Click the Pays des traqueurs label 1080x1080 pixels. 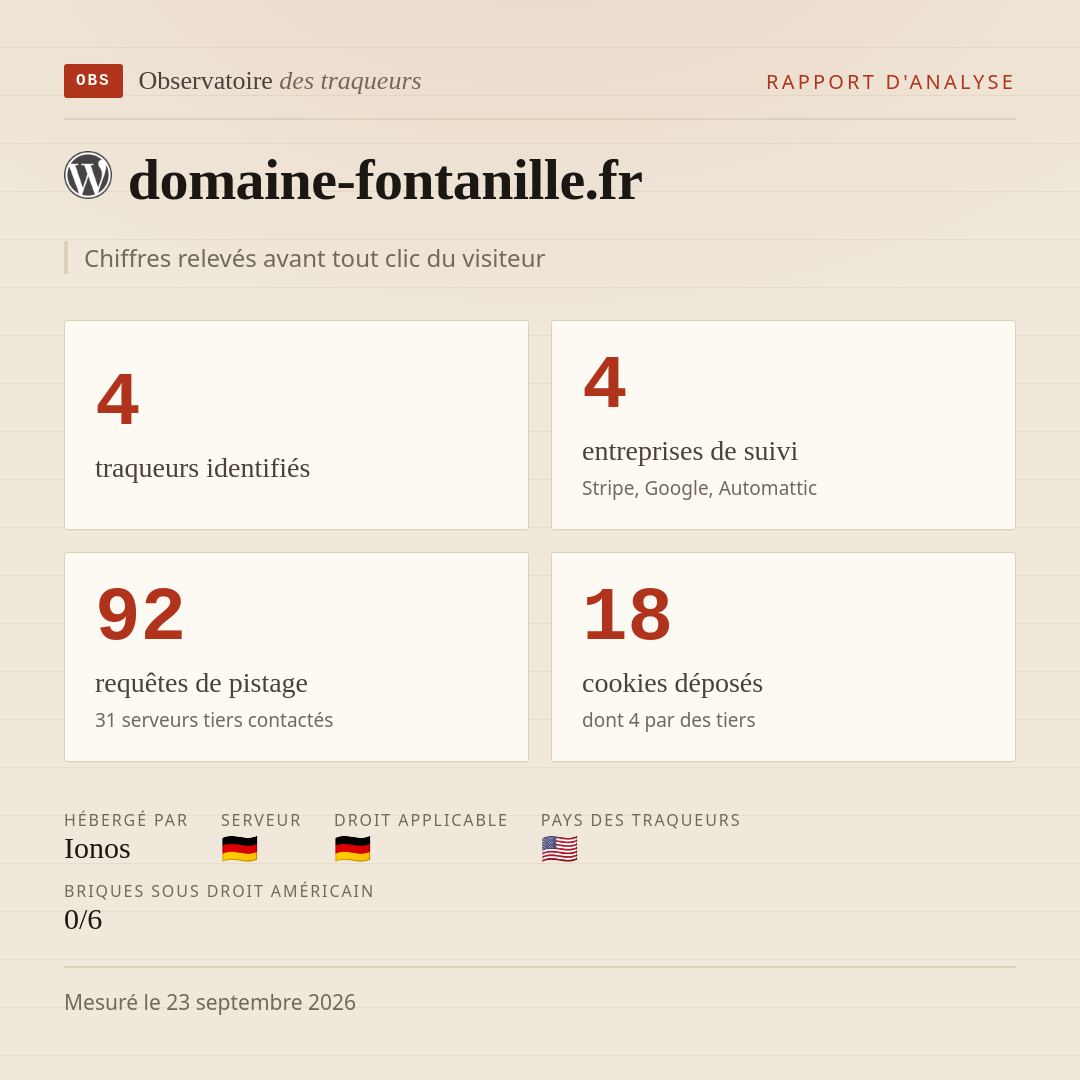(x=641, y=820)
